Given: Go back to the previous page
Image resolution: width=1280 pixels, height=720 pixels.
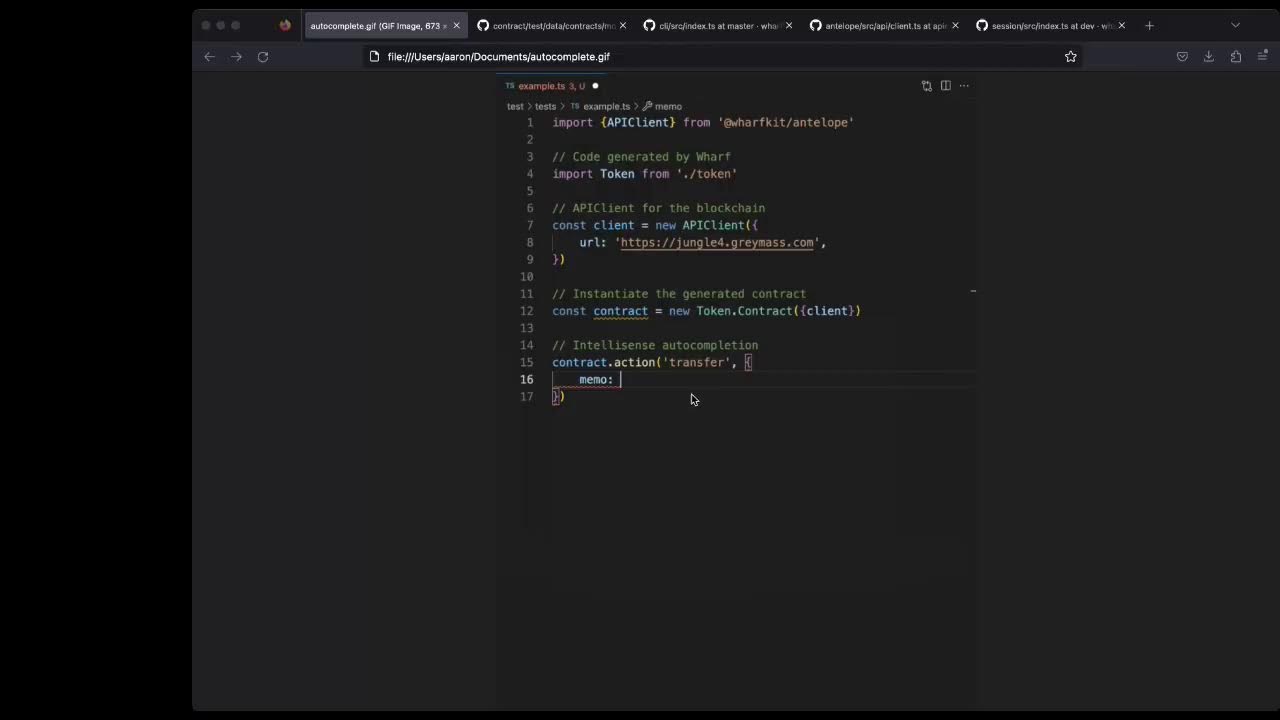Looking at the screenshot, I should pyautogui.click(x=209, y=57).
